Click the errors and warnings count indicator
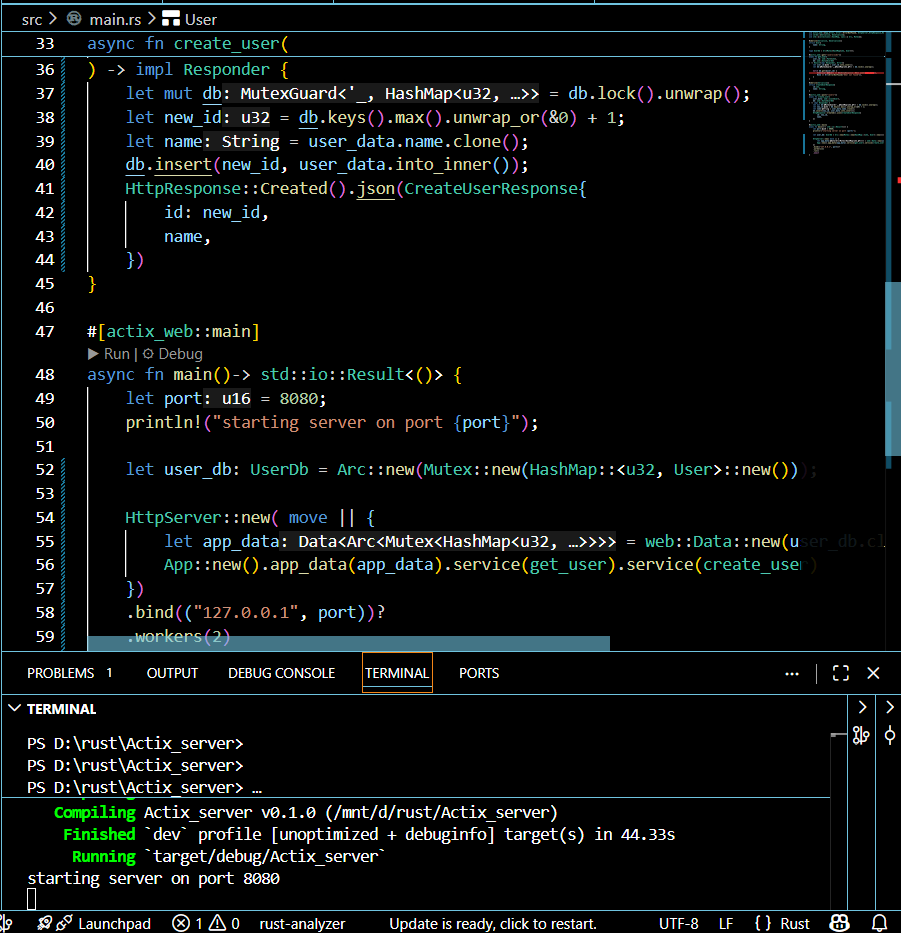The height and width of the screenshot is (933, 901). point(206,923)
